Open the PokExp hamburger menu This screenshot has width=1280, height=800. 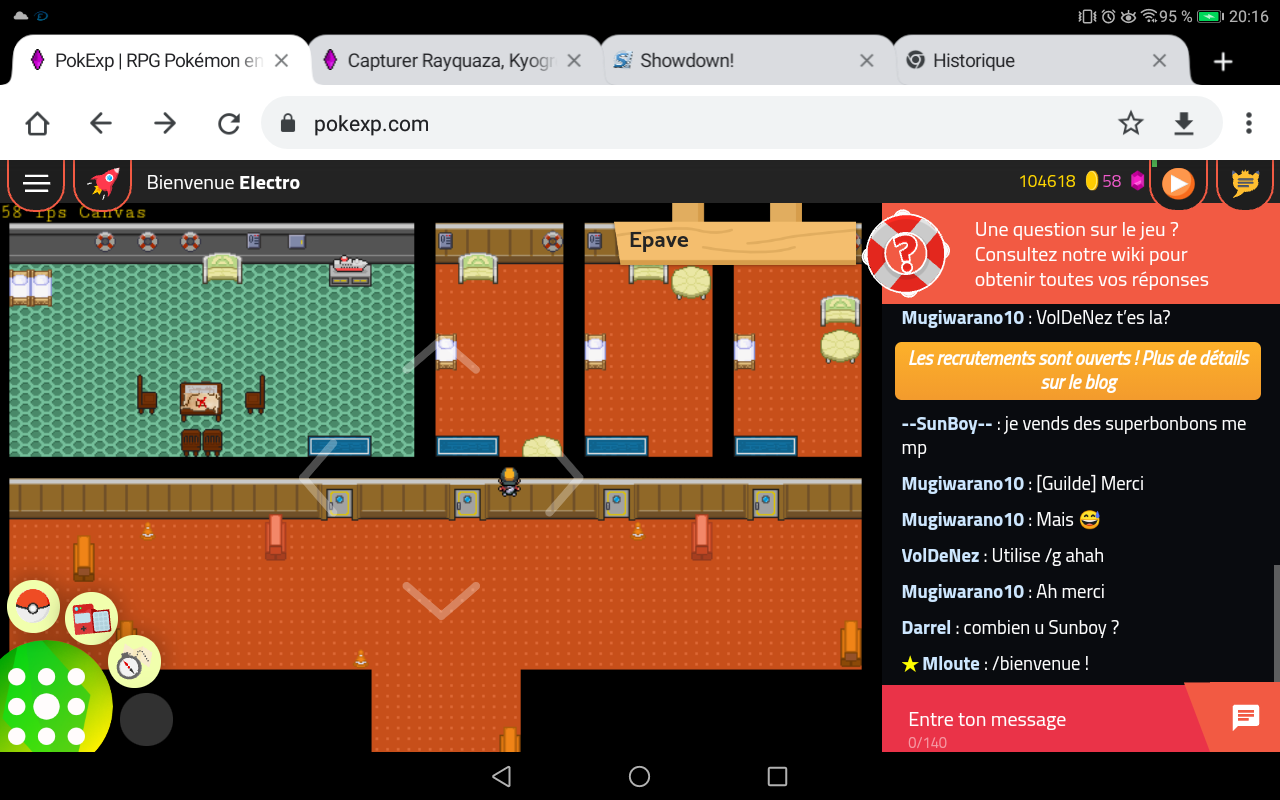coord(37,182)
